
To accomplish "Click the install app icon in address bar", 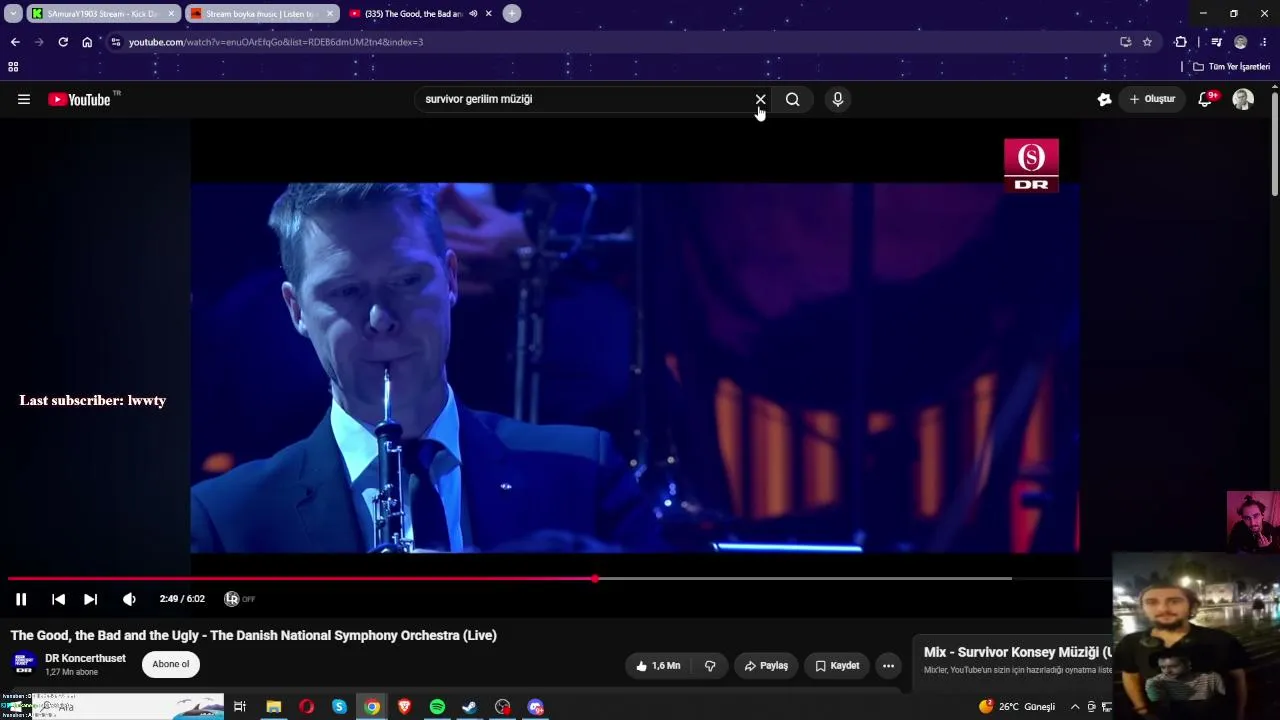I will click(1126, 42).
